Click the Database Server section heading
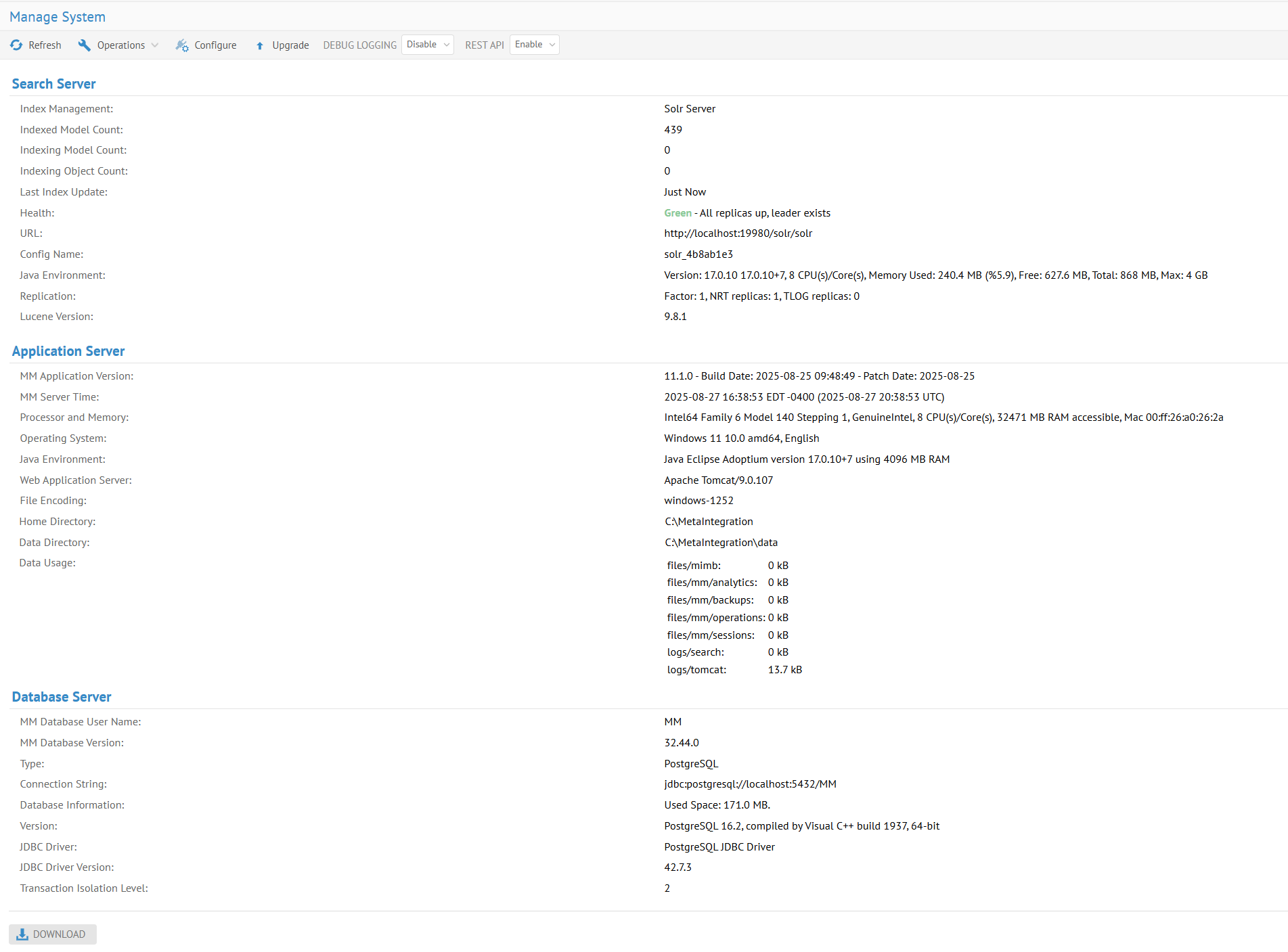The height and width of the screenshot is (952, 1288). pos(62,697)
